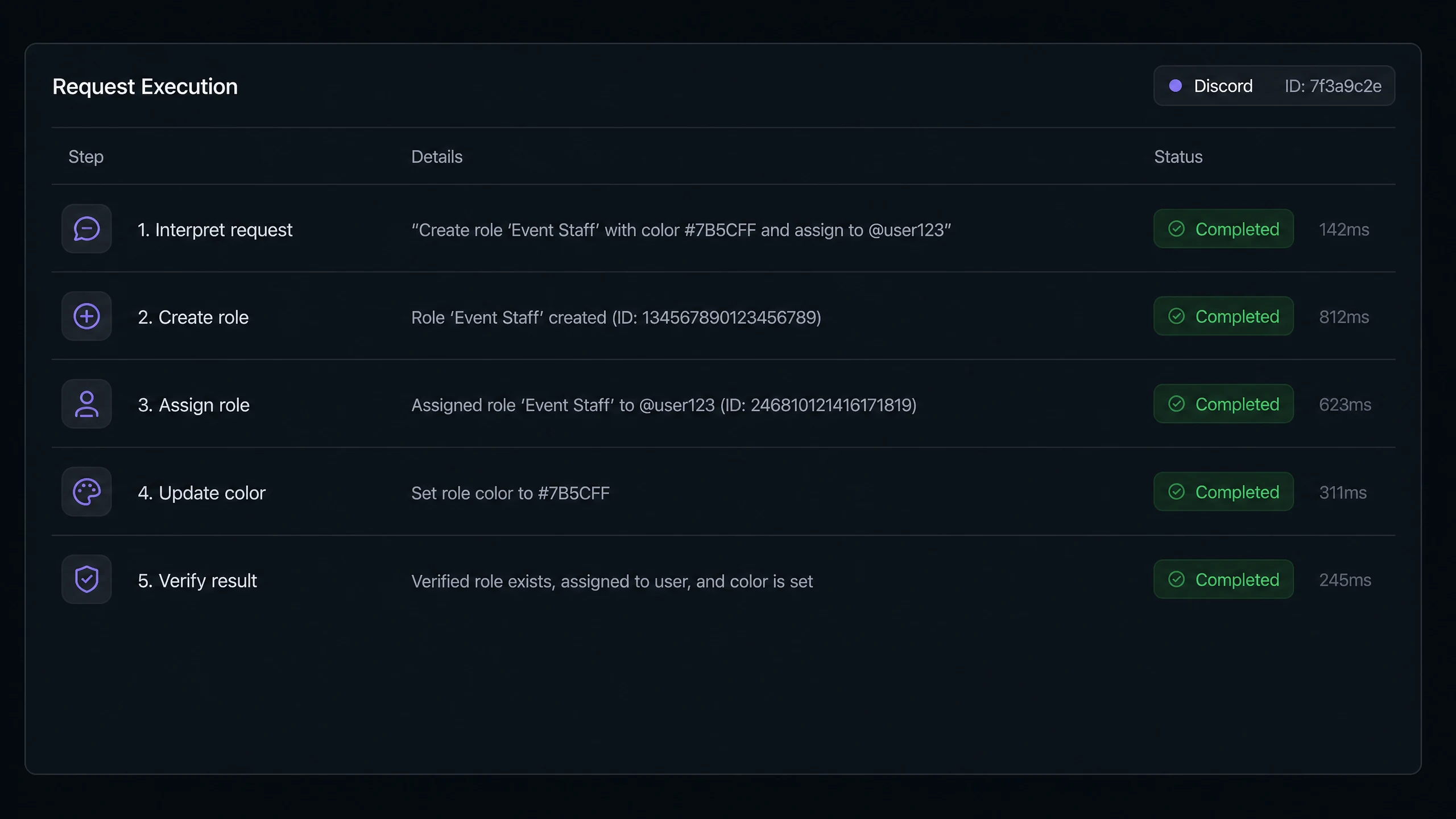Click the request ID 7f3a9c2e
This screenshot has height=819, width=1456.
click(1333, 86)
